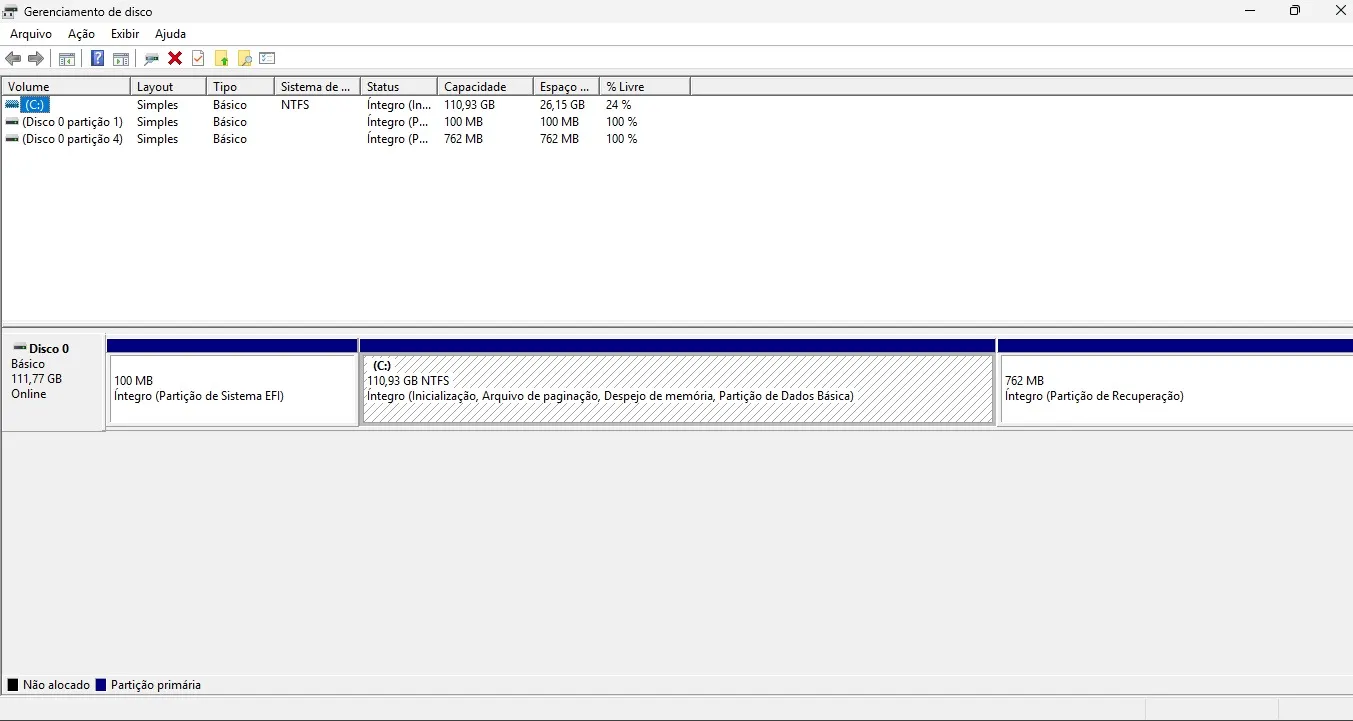
Task: Click the Back navigation arrow
Action: 13,58
